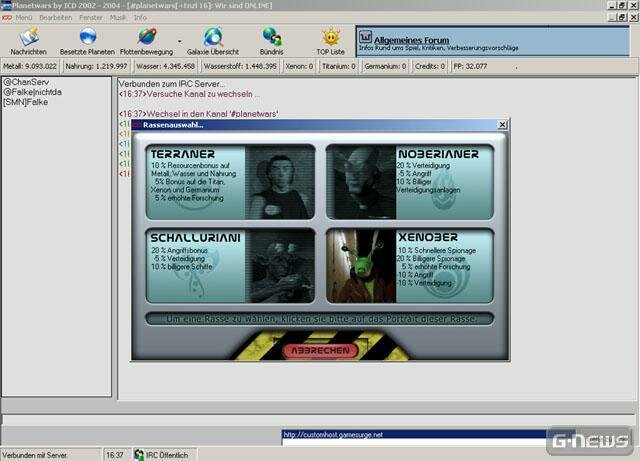Click the Rassenauswahl dialog title icon
Viewport: 640px width, 461px height.
pyautogui.click(x=137, y=125)
